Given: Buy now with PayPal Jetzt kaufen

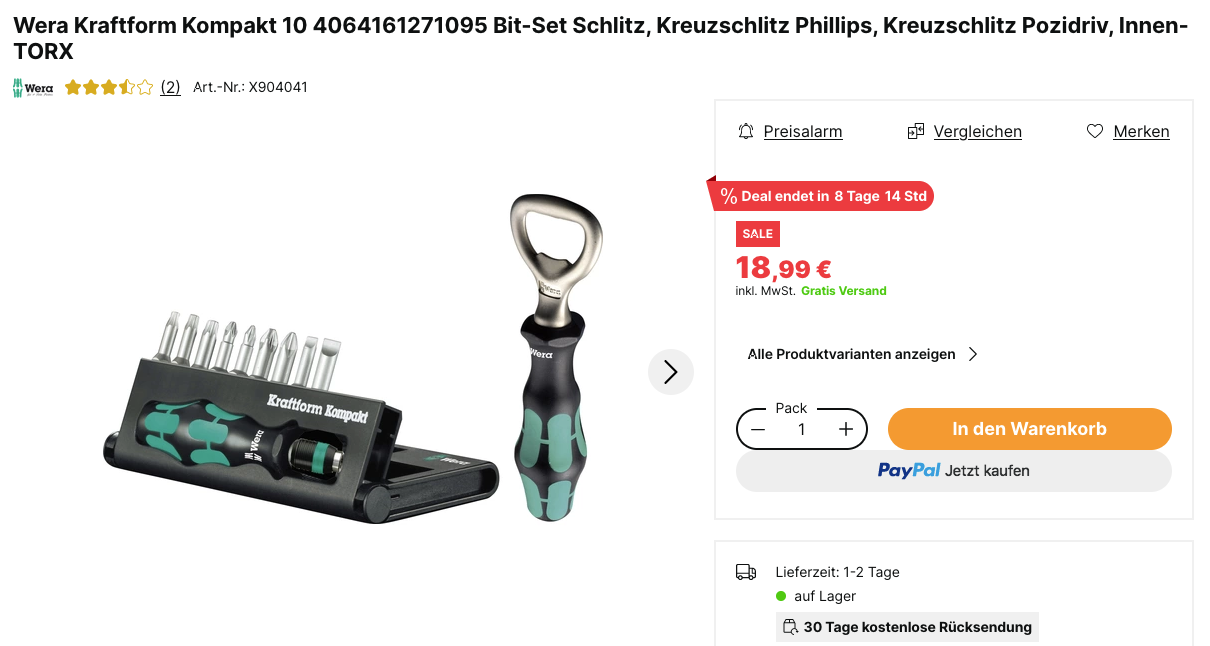Looking at the screenshot, I should (954, 471).
